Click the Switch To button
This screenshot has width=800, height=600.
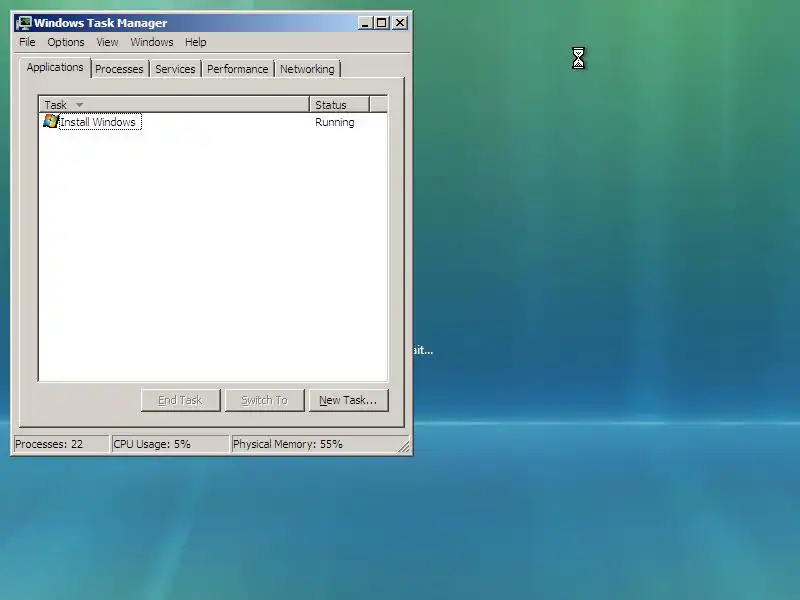(265, 401)
